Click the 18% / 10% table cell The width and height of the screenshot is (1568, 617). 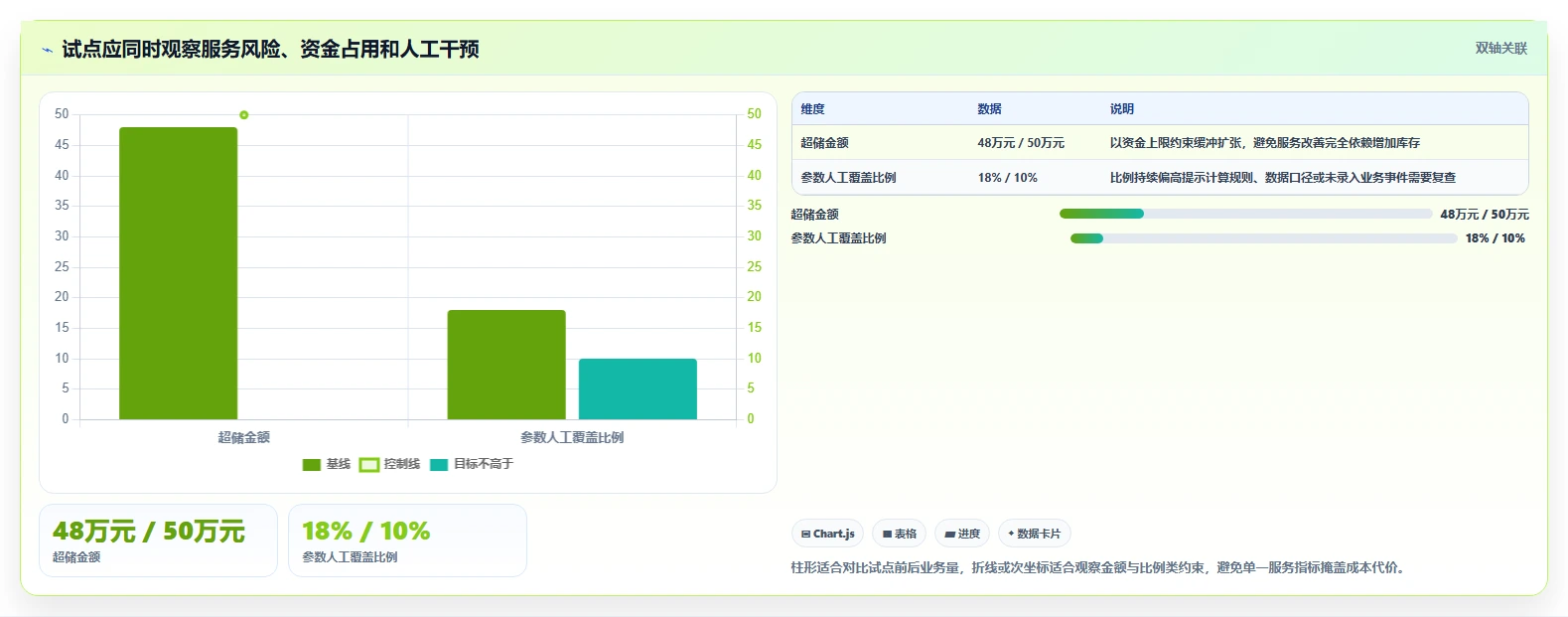point(1008,178)
